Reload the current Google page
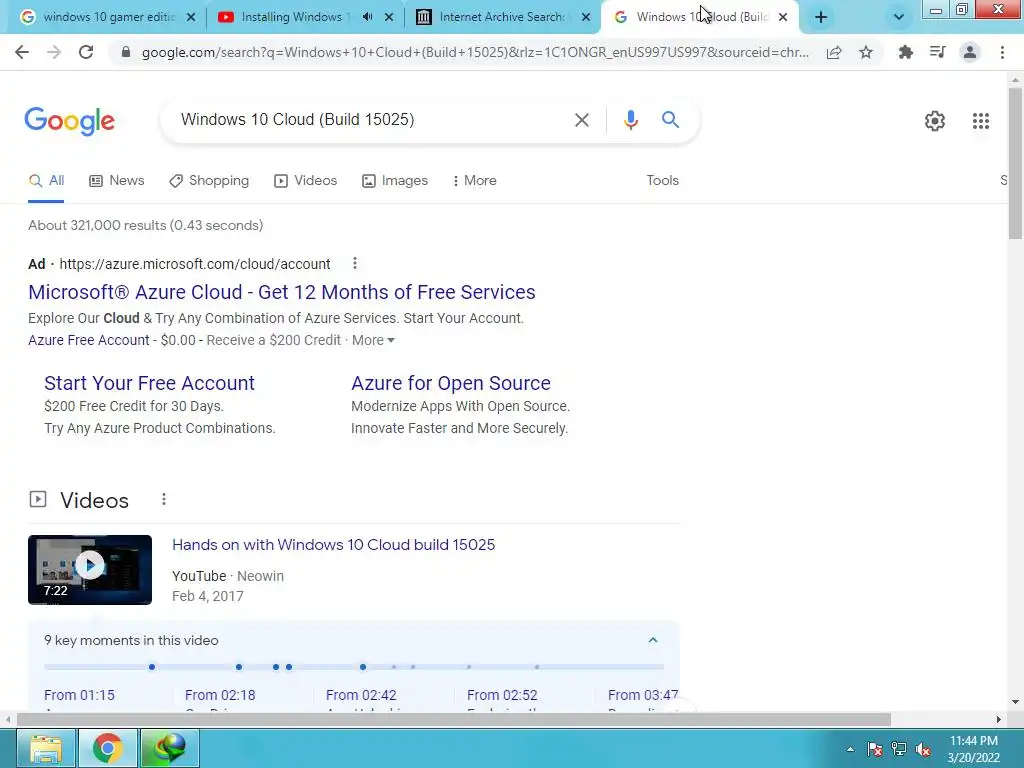 (x=86, y=52)
